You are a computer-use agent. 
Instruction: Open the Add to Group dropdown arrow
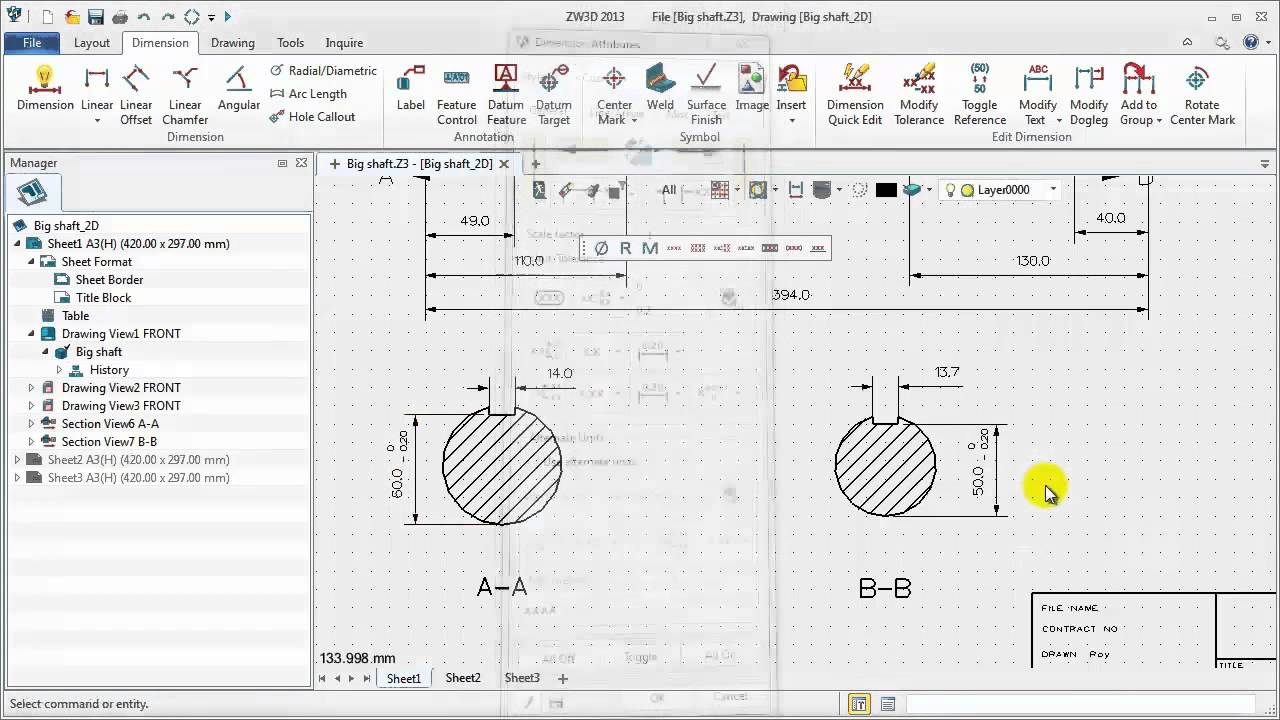tap(1159, 121)
